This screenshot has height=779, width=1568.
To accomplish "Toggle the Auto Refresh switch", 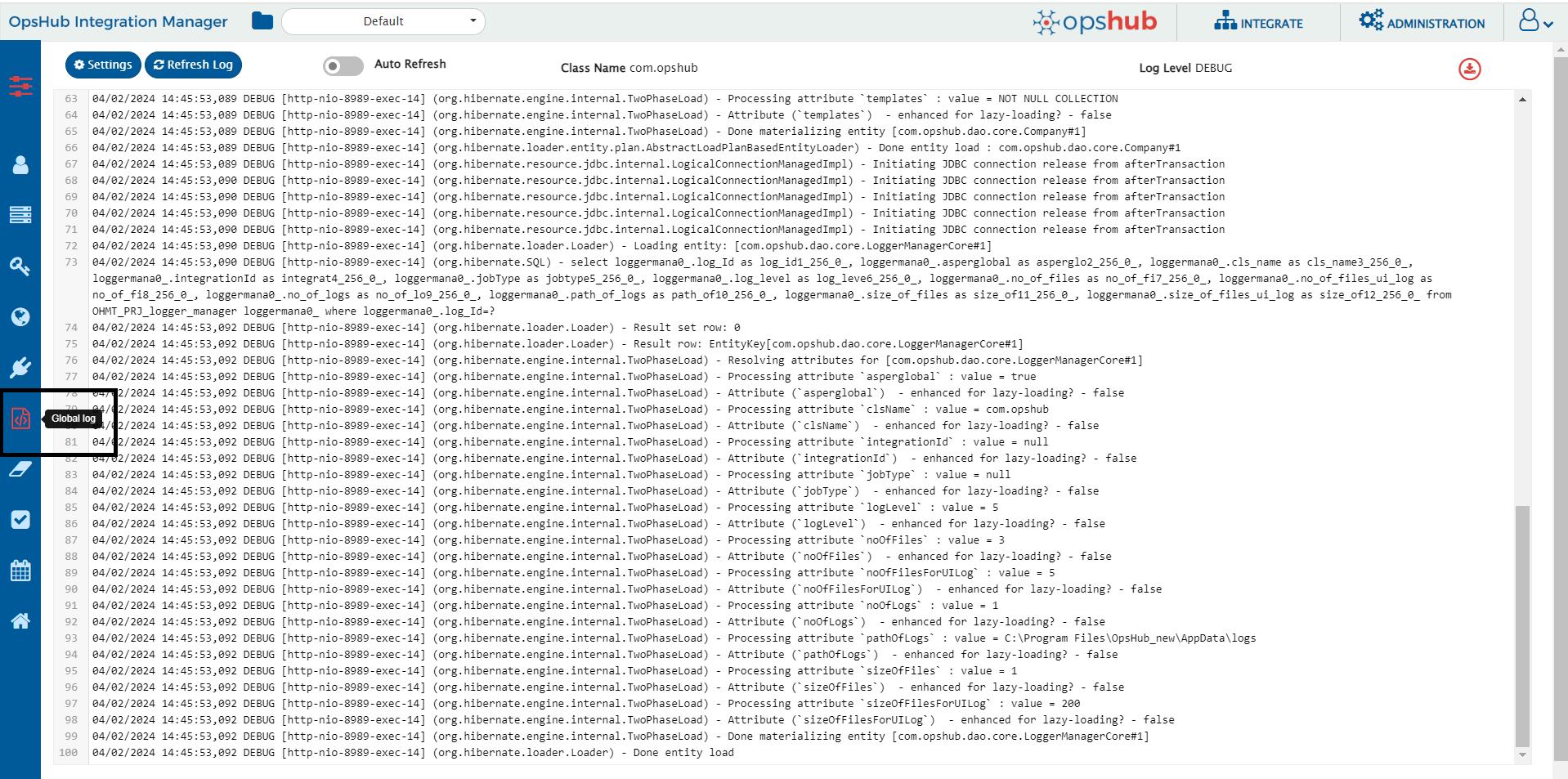I will point(343,66).
